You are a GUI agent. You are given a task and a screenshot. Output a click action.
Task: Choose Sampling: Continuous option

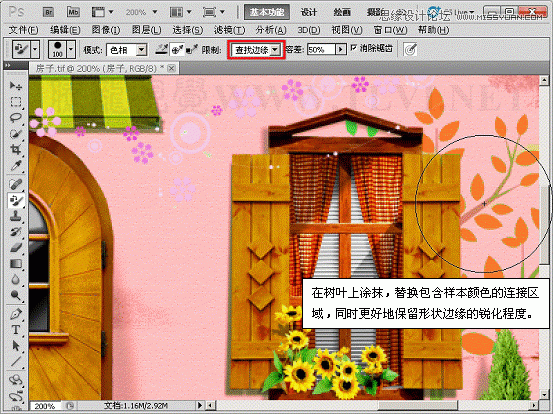tap(162, 49)
